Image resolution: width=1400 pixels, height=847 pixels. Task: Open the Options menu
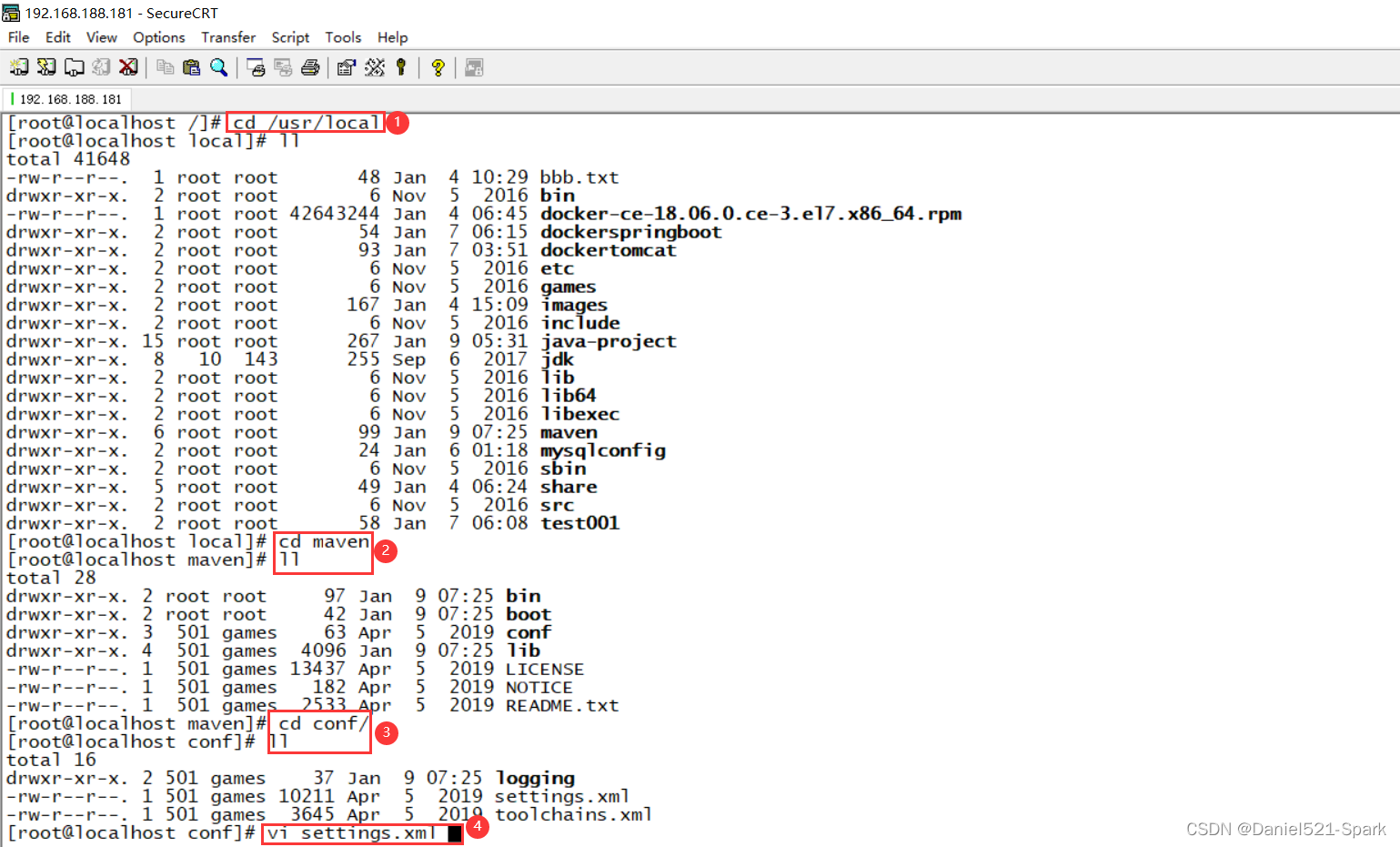(x=159, y=37)
